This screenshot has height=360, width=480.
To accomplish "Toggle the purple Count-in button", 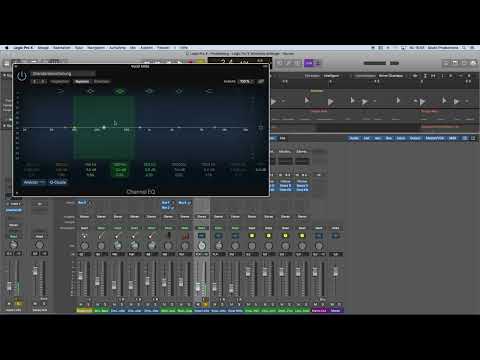I will tap(309, 63).
